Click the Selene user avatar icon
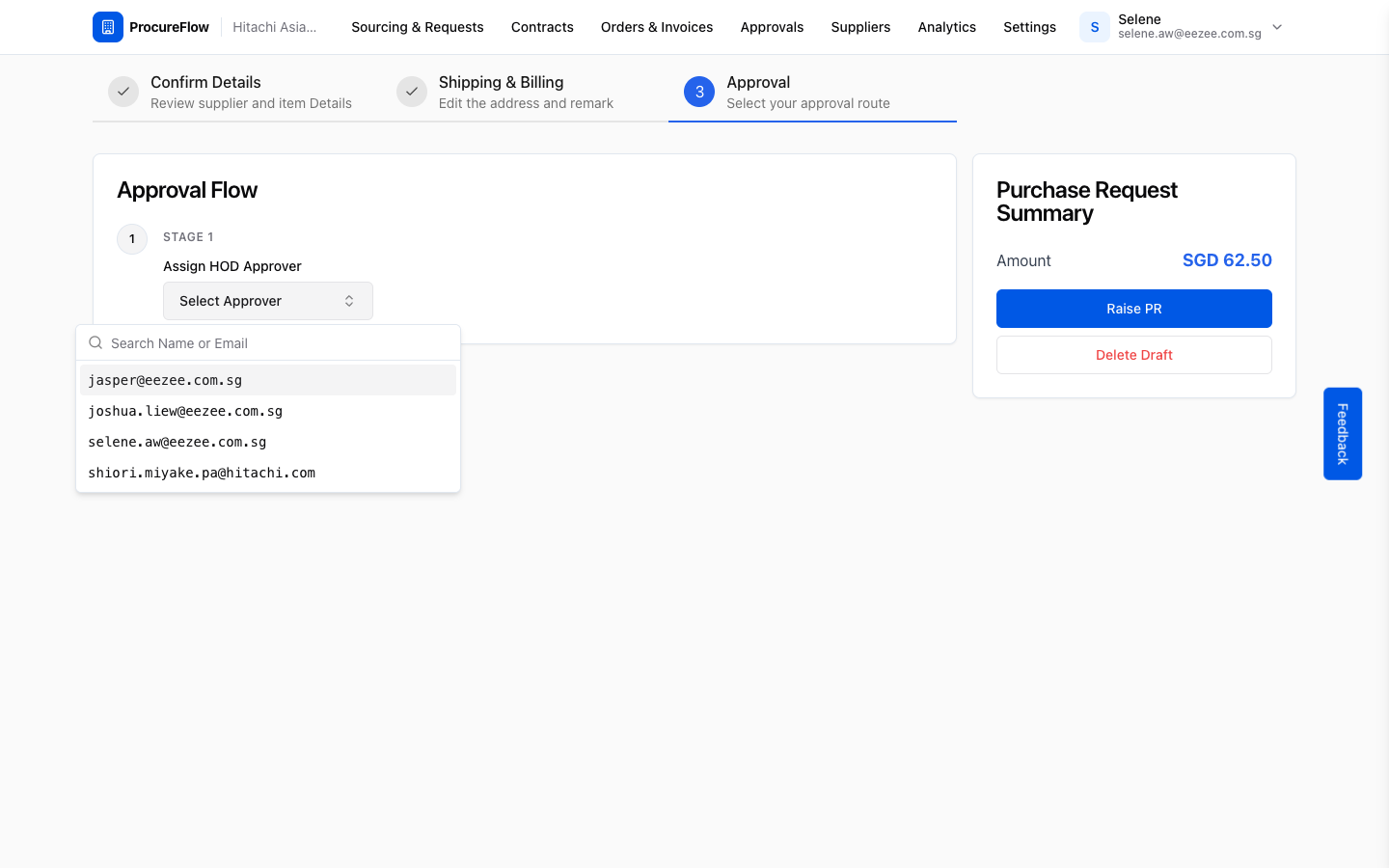This screenshot has width=1389, height=868. (1095, 27)
